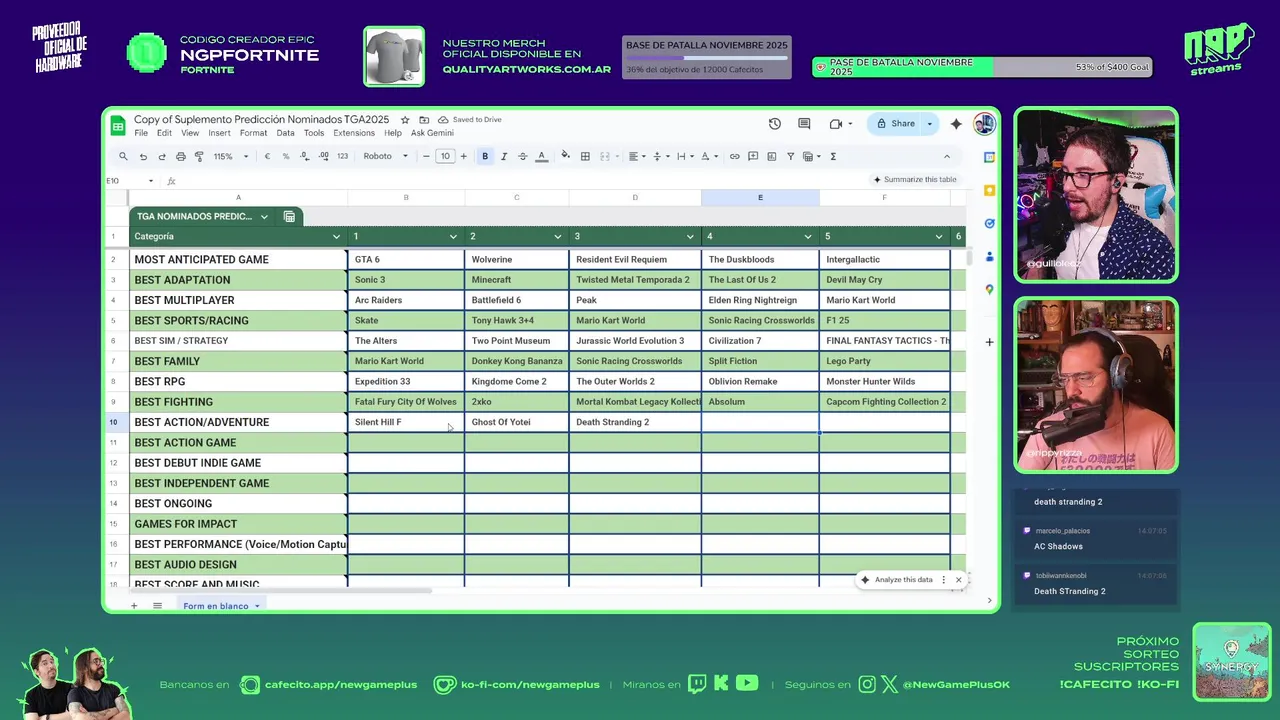Decrease decimal places
Screen dimensions: 1280x720
pyautogui.click(x=305, y=156)
